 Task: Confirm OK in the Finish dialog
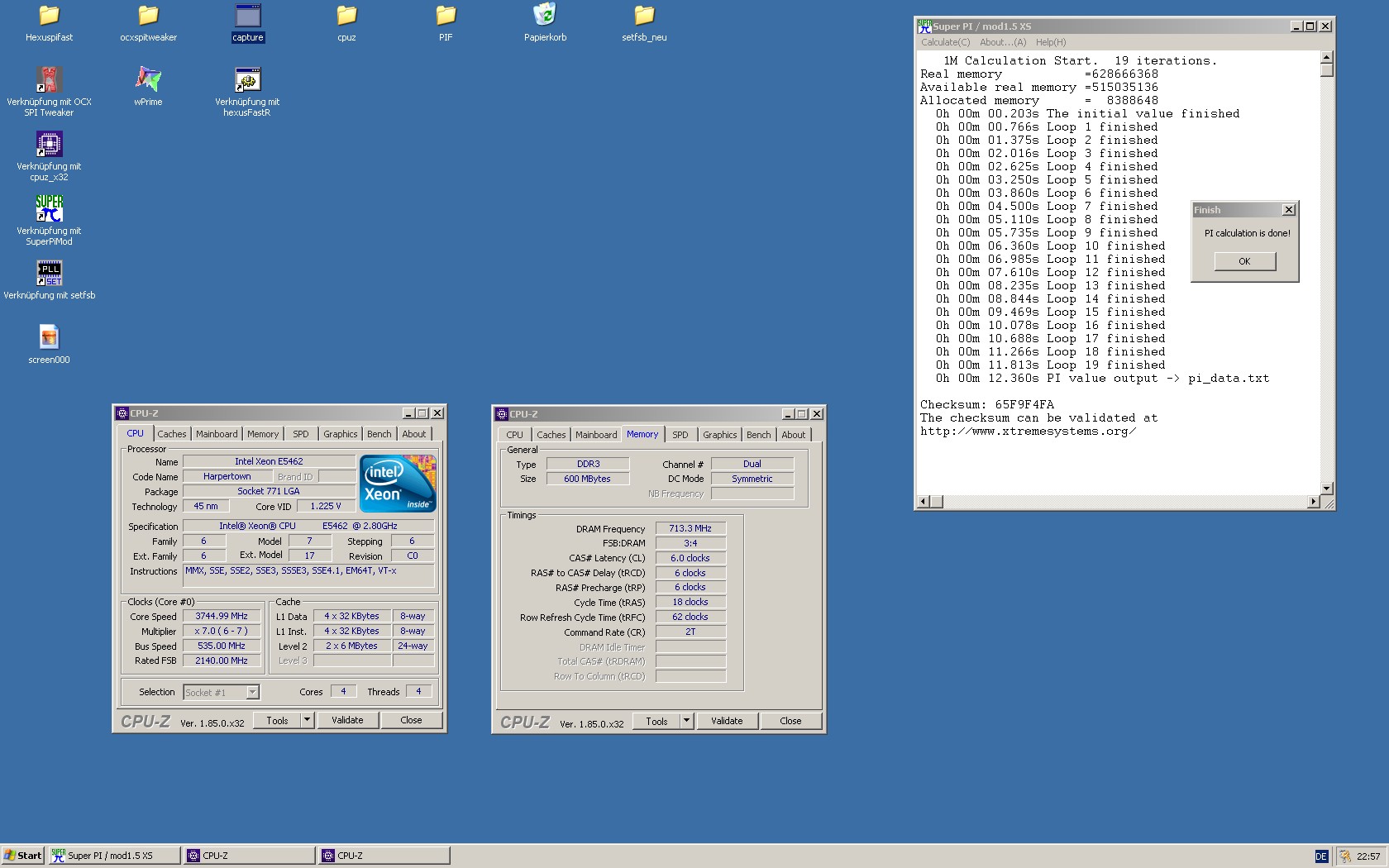(1244, 261)
